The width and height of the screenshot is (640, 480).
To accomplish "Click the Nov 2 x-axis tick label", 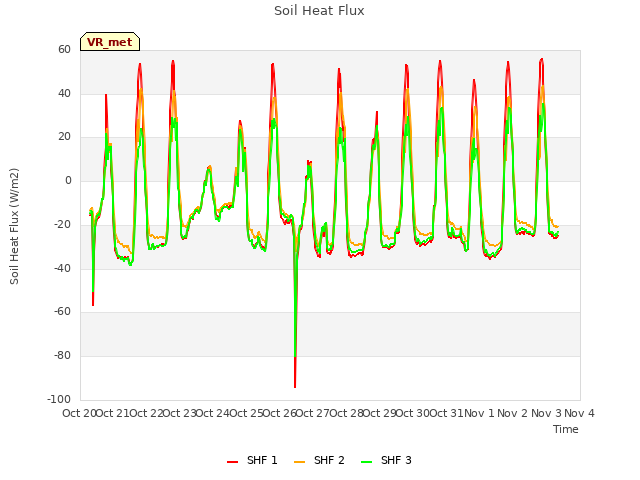I will point(513,413).
